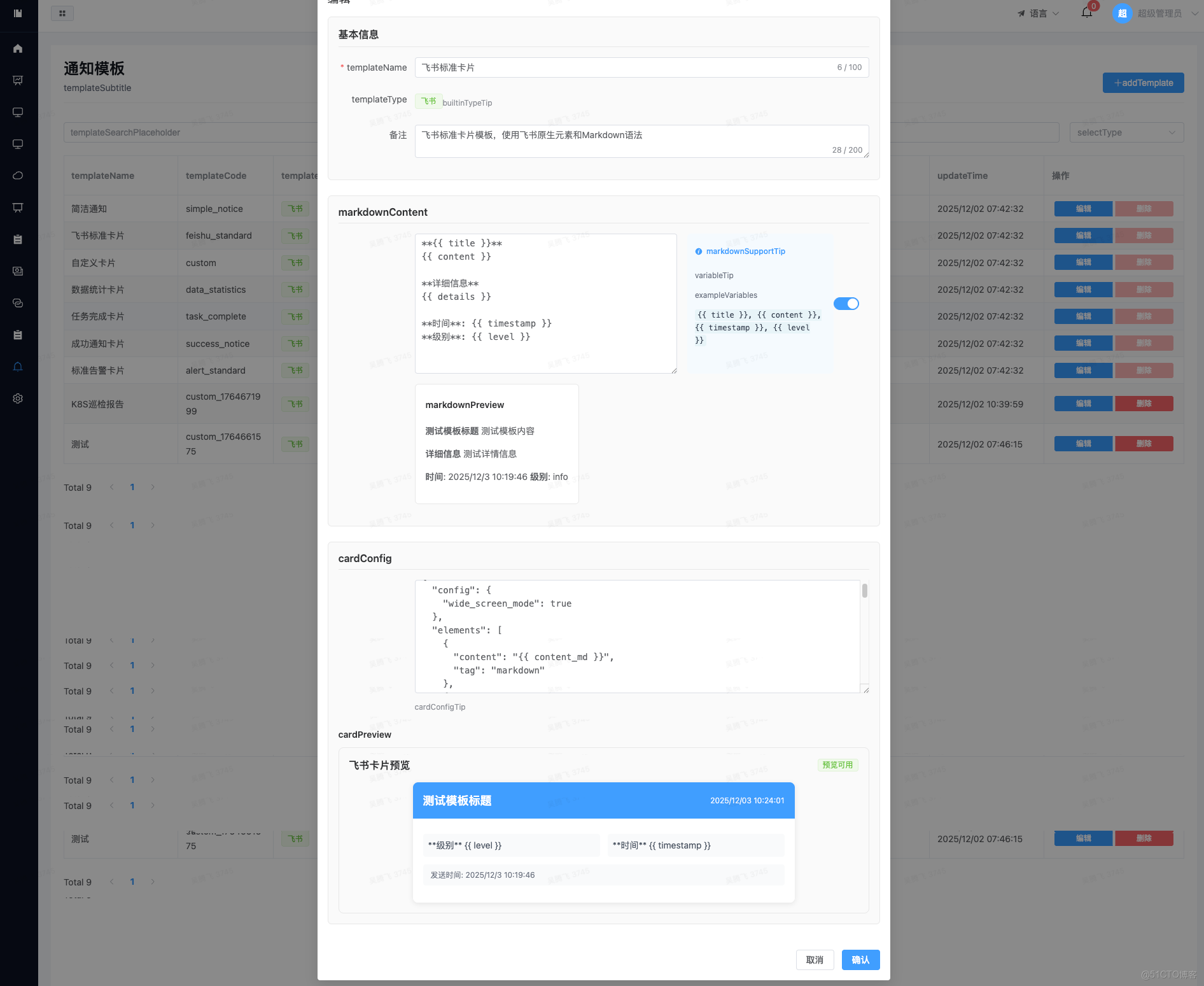Click the cardConfig editor scrollbar
Screen dimensions: 1204x986
tap(864, 591)
